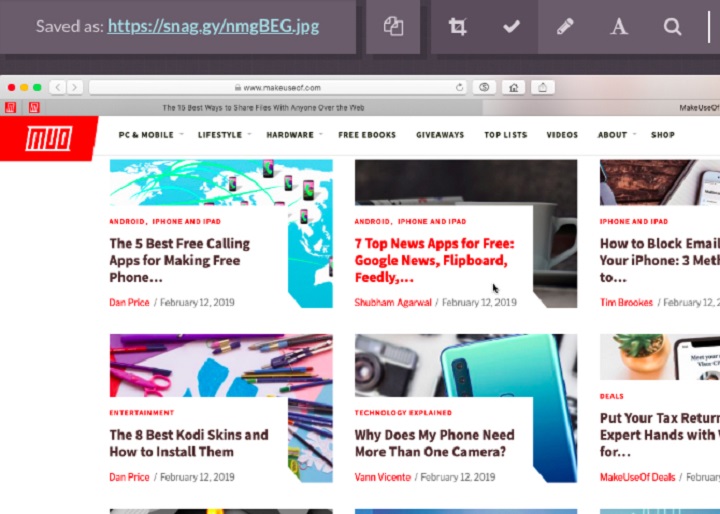Click the Safari address bar
Image resolution: width=720 pixels, height=514 pixels.
pos(280,87)
